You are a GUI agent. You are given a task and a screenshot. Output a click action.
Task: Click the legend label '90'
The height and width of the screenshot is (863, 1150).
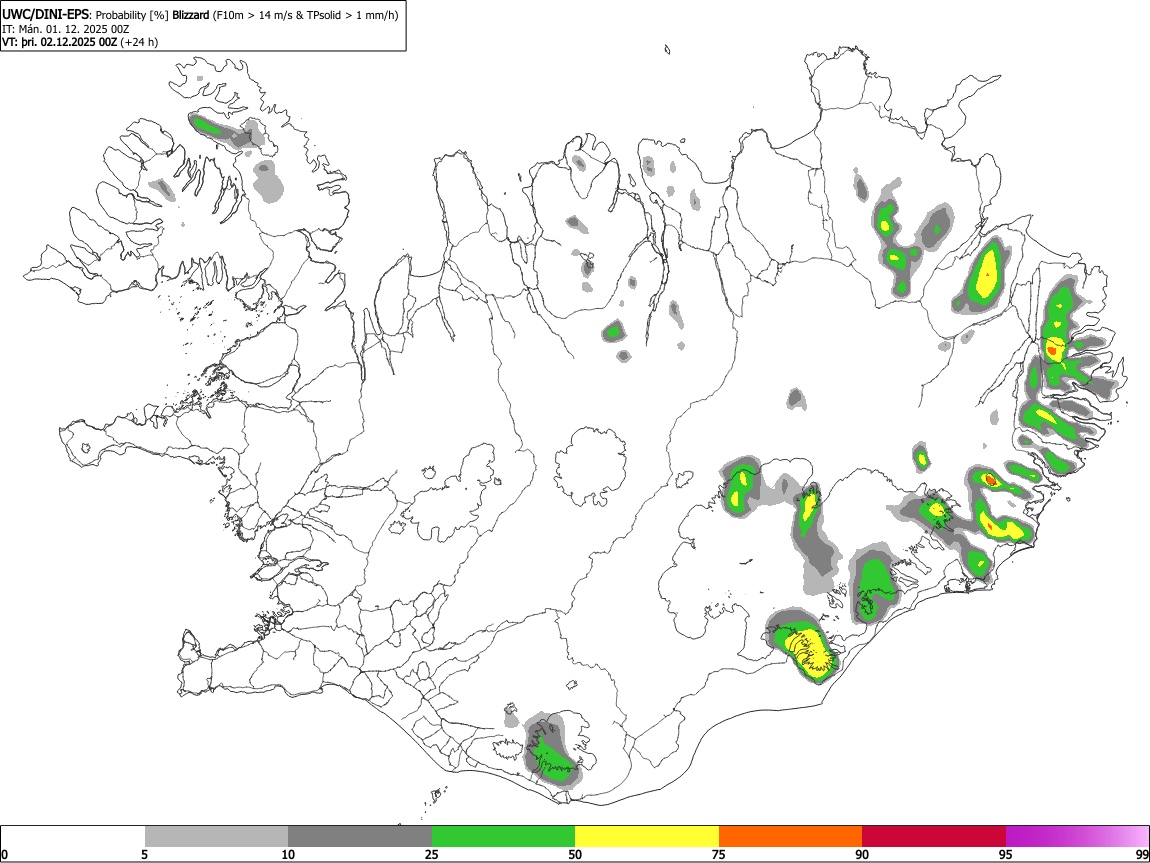862,854
